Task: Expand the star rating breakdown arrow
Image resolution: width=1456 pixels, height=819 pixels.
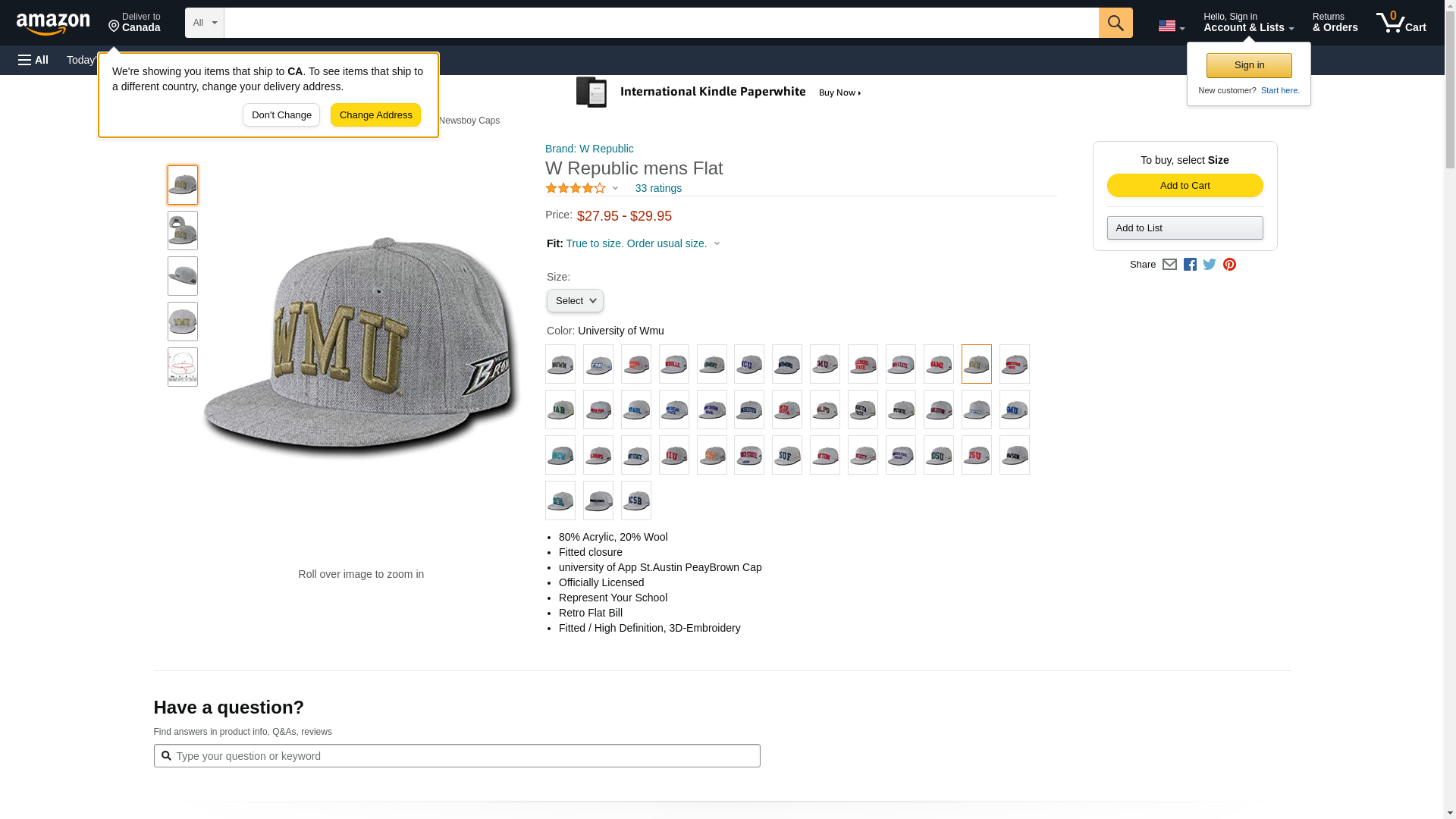Action: point(615,188)
